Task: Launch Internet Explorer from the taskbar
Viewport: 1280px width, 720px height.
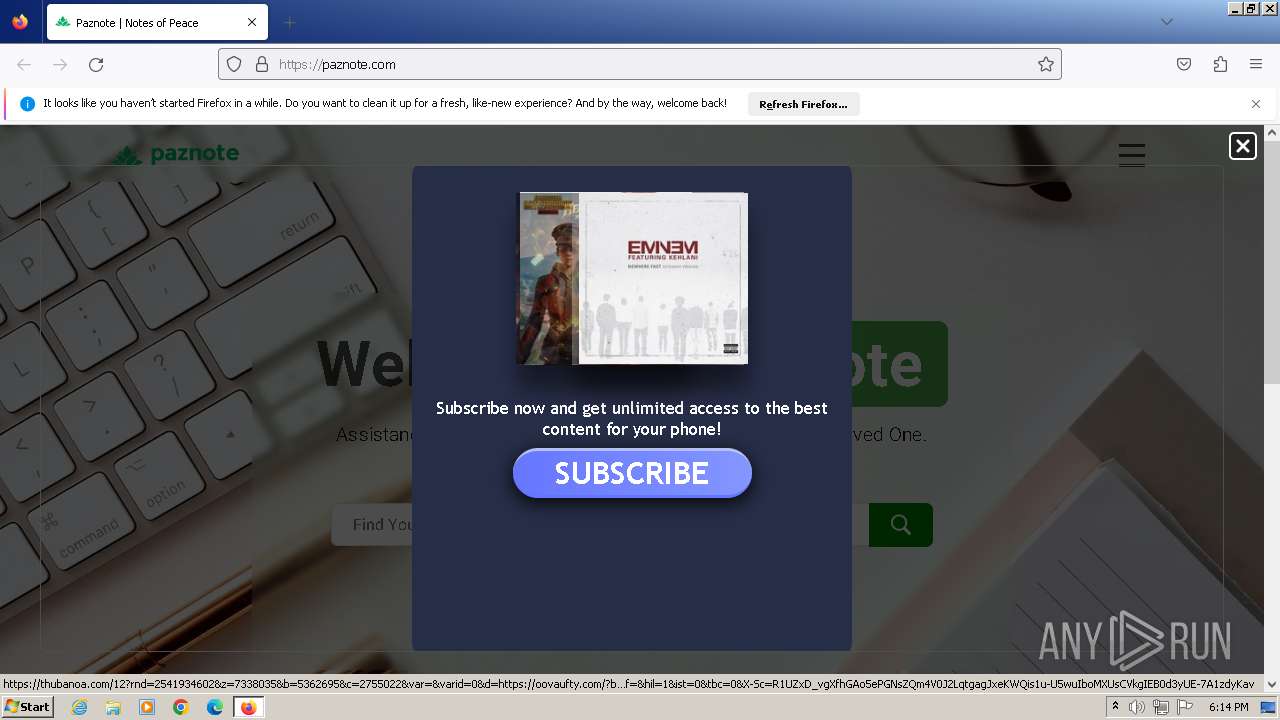Action: click(x=79, y=707)
